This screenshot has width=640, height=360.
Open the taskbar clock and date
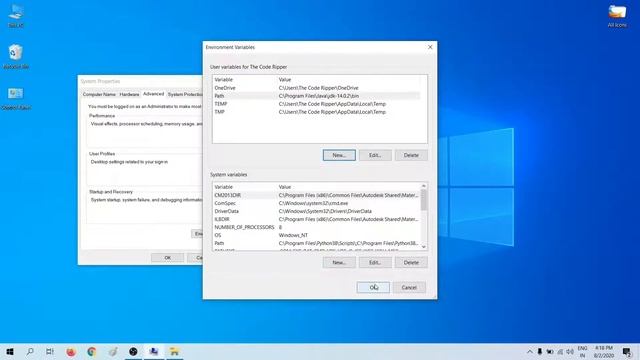(604, 351)
